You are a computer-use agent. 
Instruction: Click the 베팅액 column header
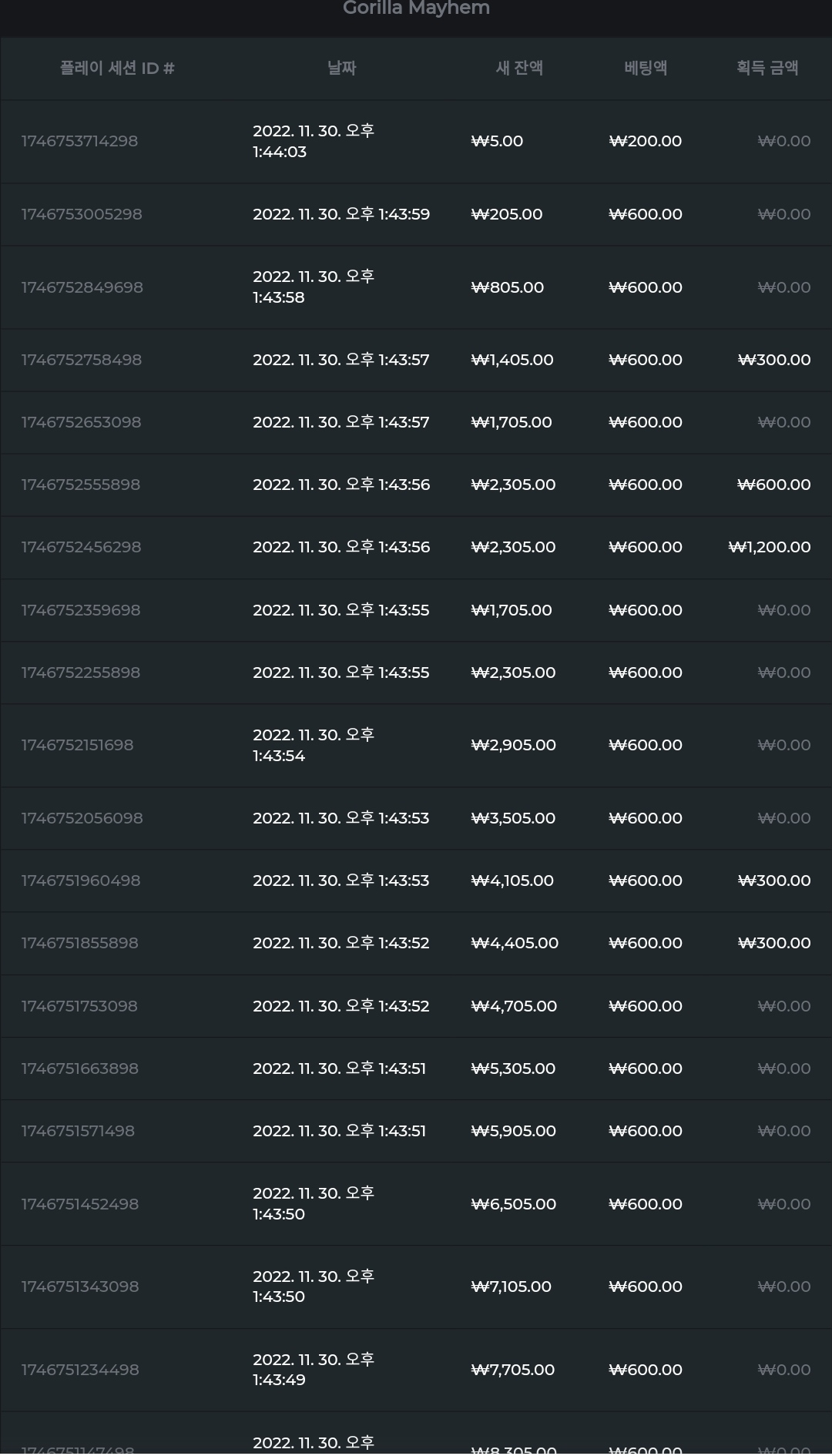point(646,69)
